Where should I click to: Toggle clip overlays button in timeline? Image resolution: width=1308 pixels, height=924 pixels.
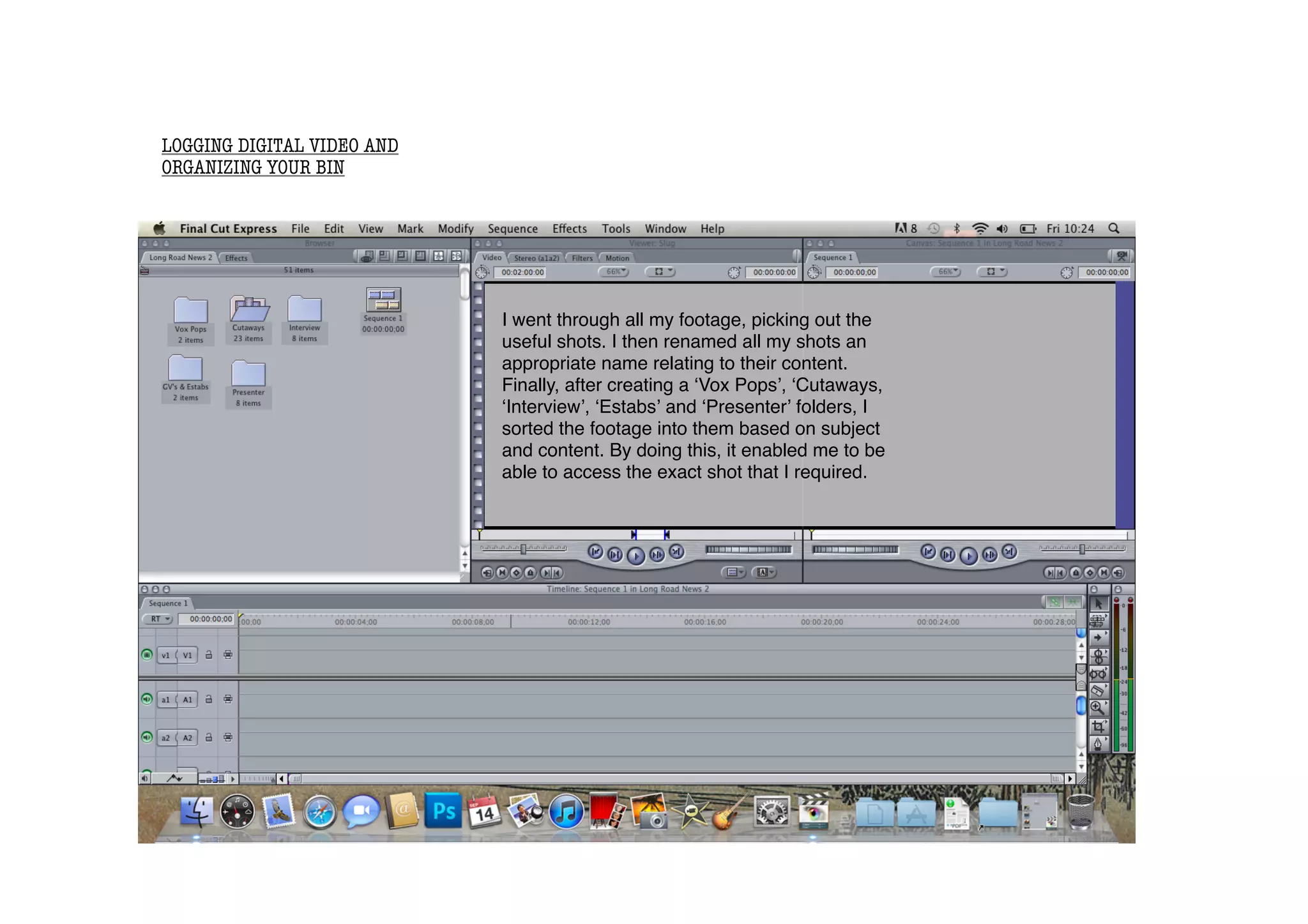coord(174,778)
